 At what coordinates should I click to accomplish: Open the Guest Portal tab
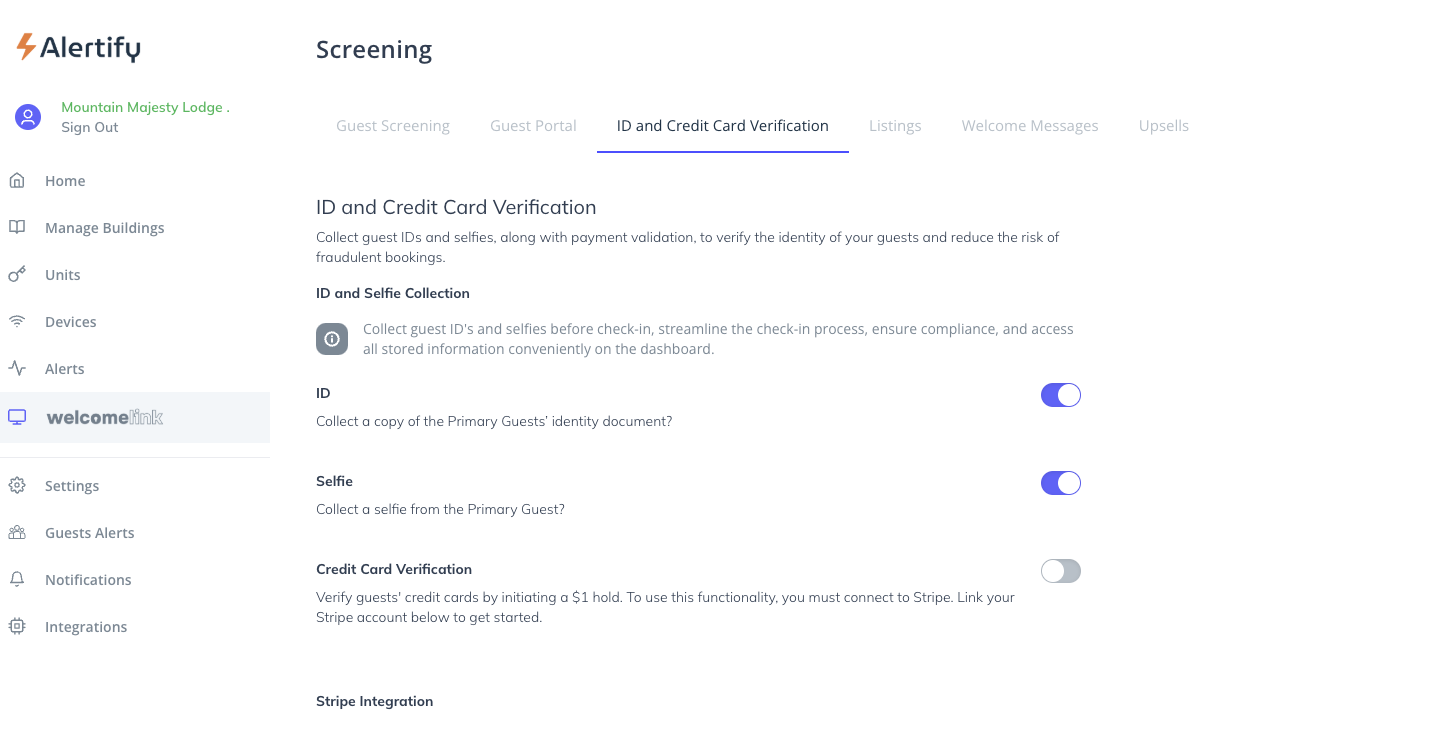[x=533, y=126]
